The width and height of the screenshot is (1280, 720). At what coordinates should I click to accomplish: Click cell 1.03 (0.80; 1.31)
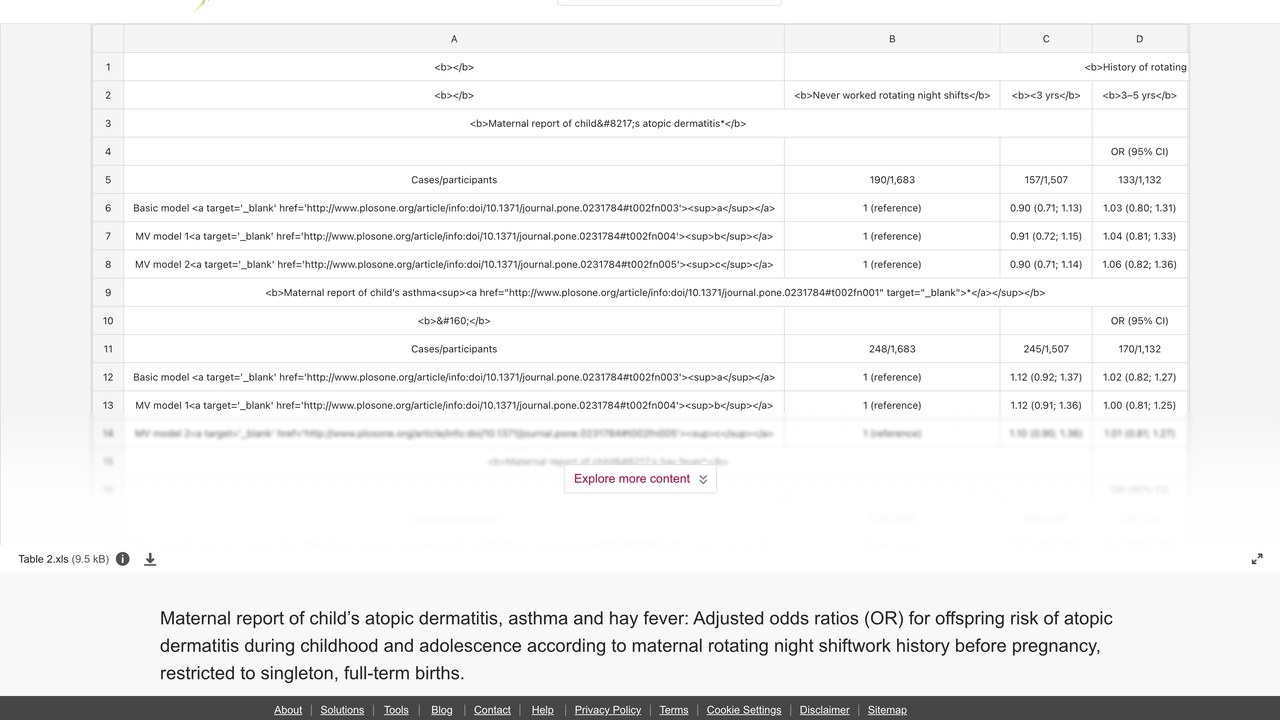(1139, 208)
